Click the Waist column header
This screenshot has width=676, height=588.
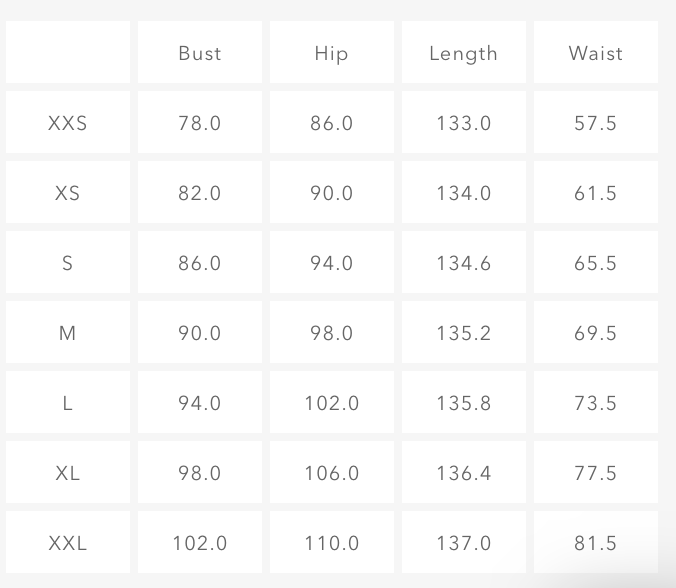[595, 53]
